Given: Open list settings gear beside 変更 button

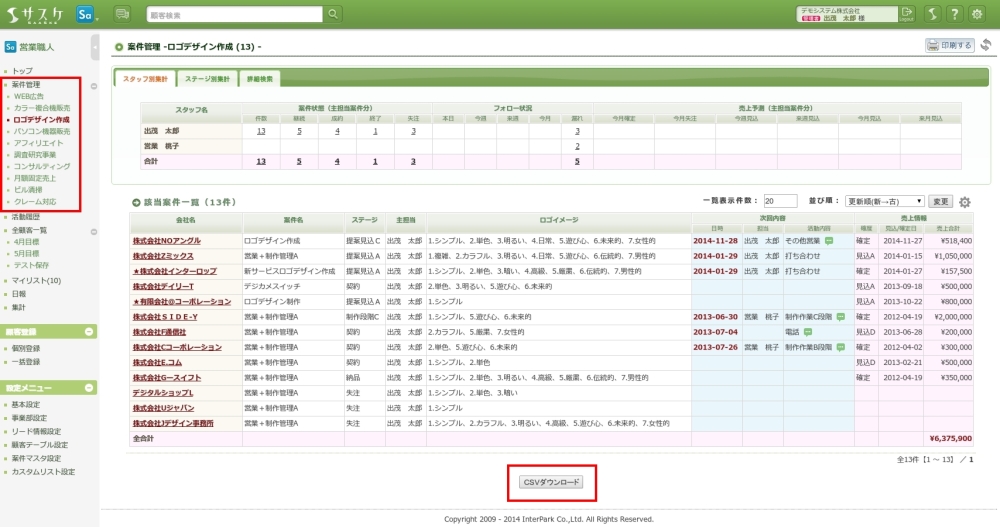Looking at the screenshot, I should point(965,202).
